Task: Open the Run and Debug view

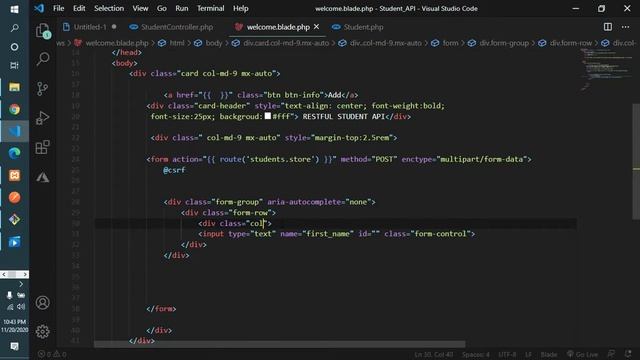Action: pos(43,118)
